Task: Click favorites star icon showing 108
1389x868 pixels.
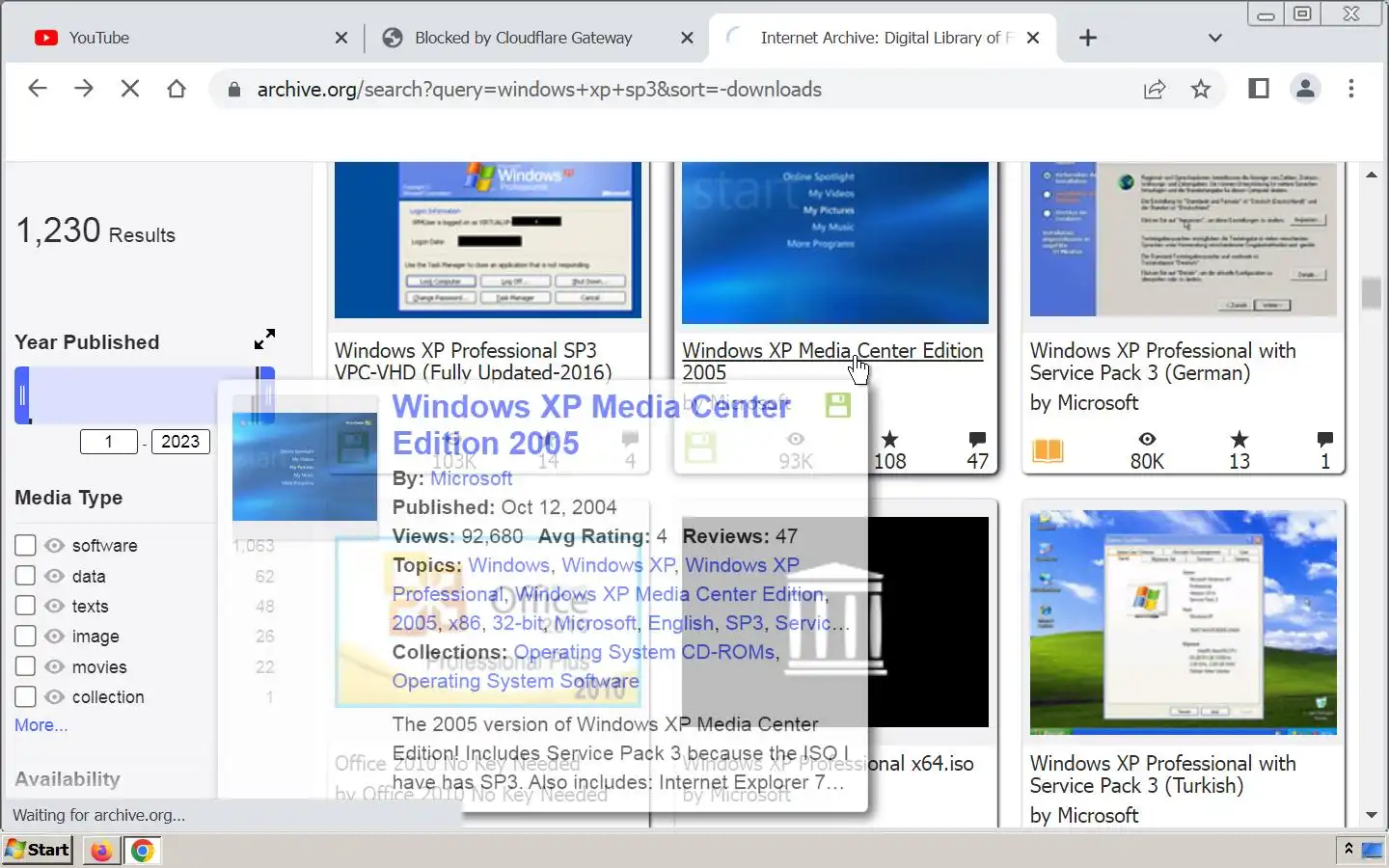Action: (x=889, y=440)
